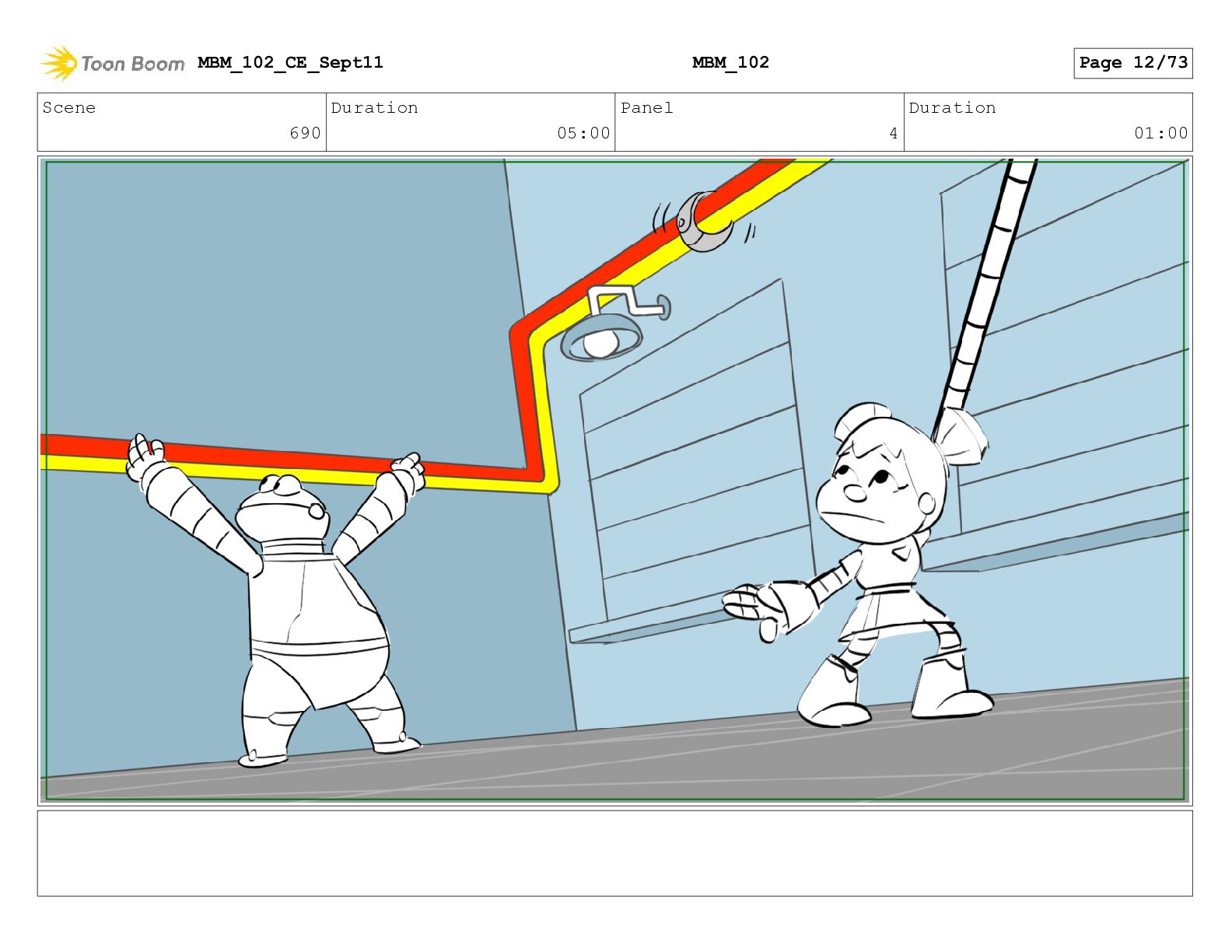Viewport: 1232px width, 952px height.
Task: Click the centered MBM_102 title
Action: tap(730, 62)
